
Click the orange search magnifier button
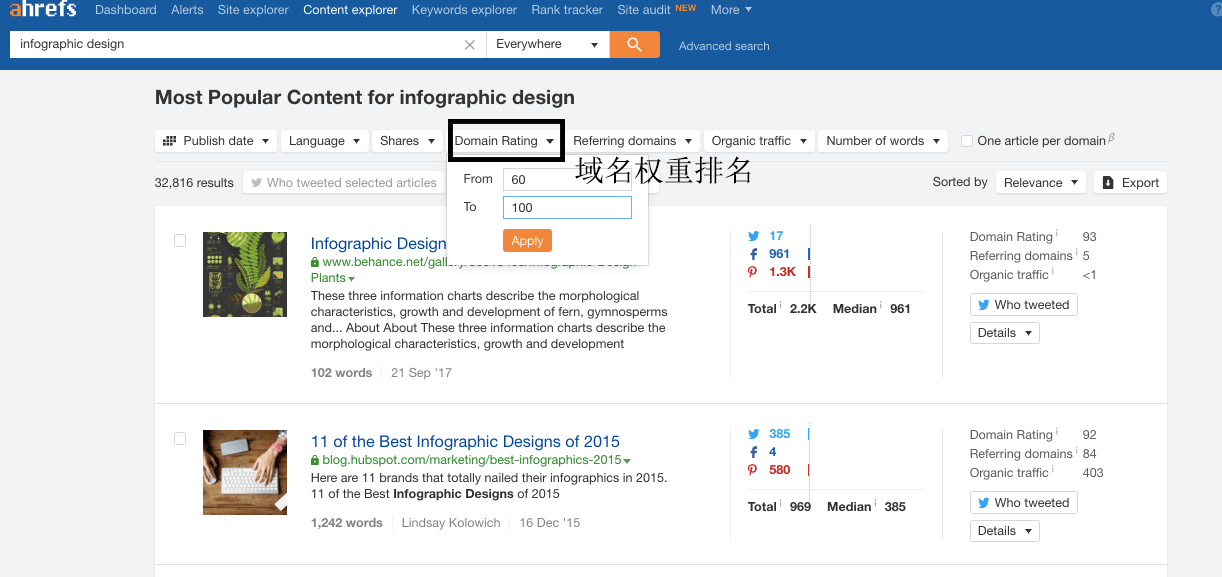pos(634,45)
